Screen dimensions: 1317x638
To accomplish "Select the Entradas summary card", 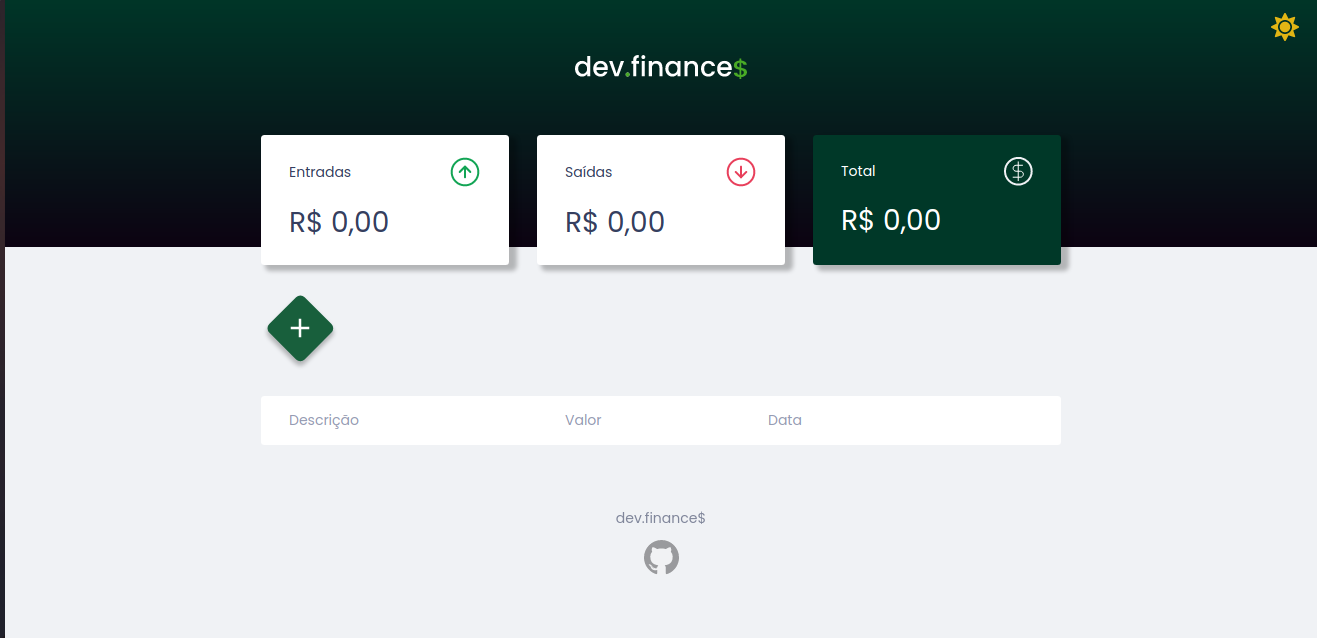I will tap(385, 200).
